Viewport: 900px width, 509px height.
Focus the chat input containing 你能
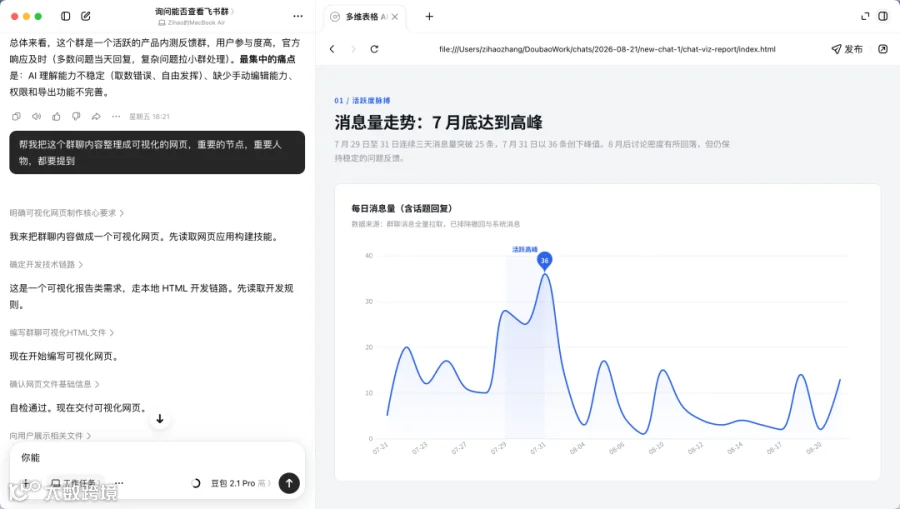157,457
